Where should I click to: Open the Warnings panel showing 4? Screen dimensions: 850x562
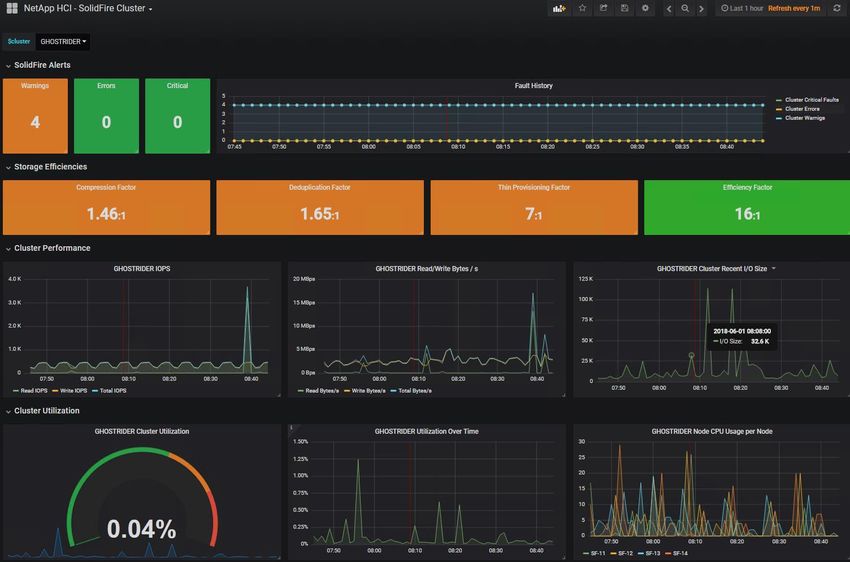(35, 116)
